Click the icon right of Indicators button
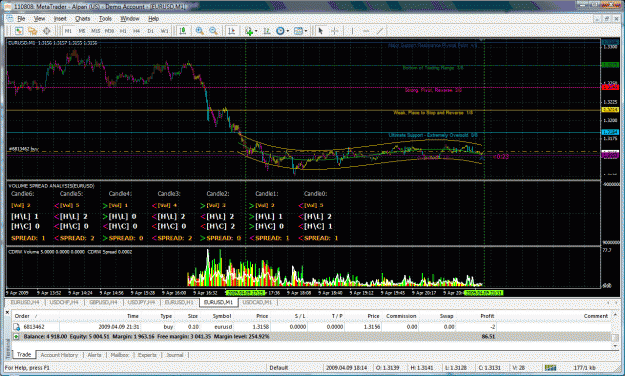Viewport: 625px width, 376px height. pos(266,31)
